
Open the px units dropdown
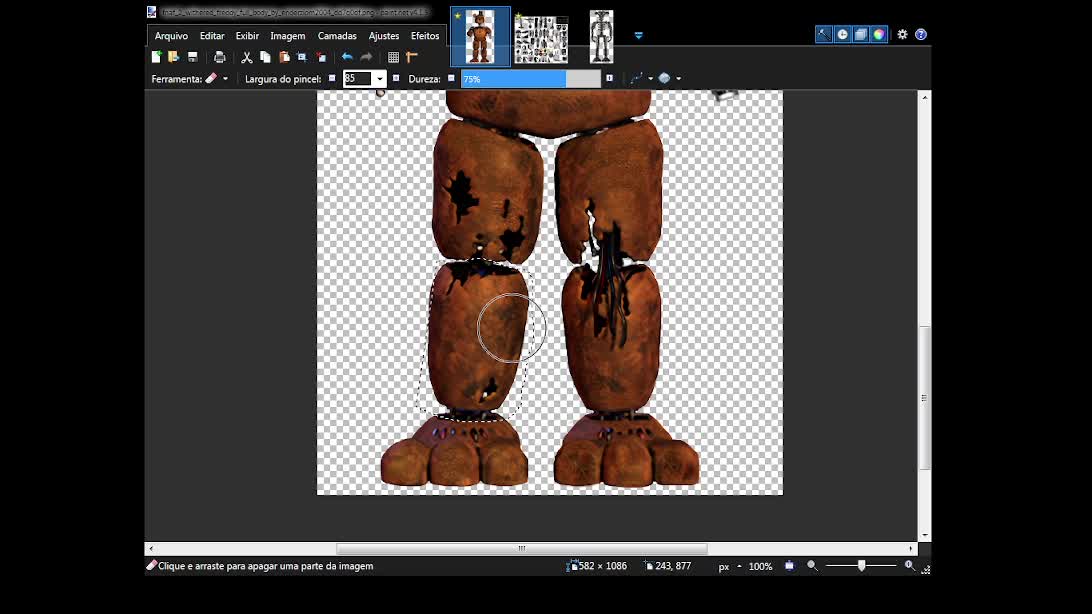pos(729,567)
